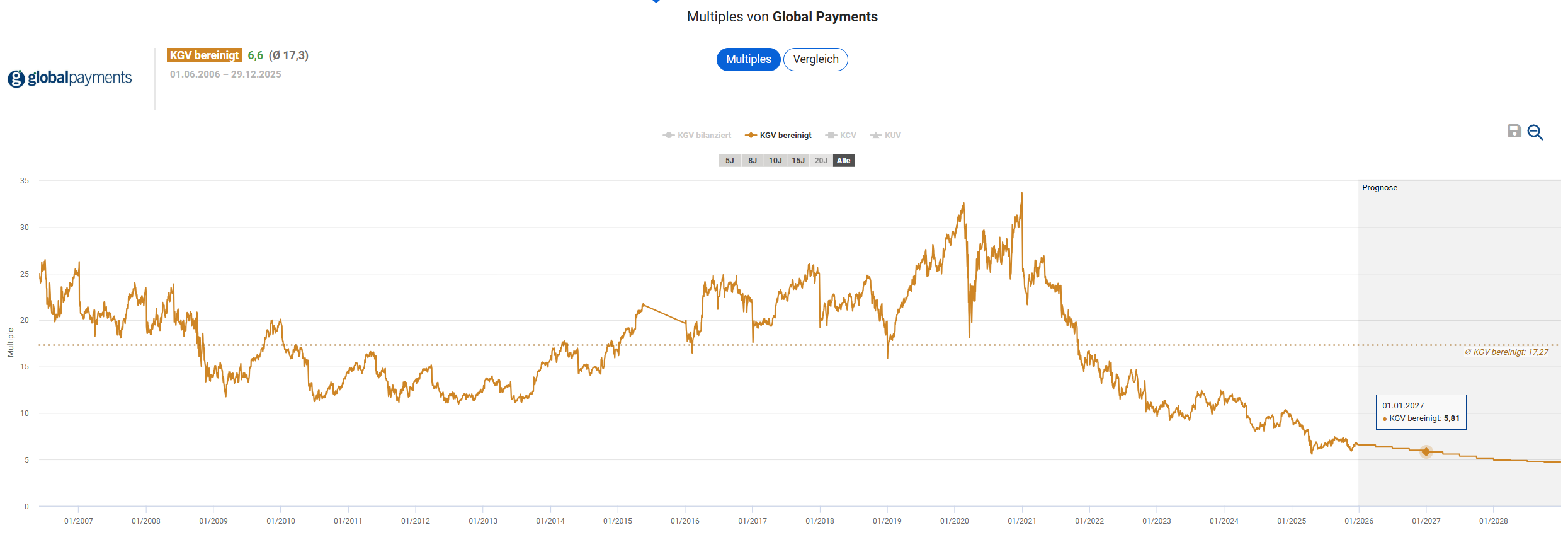The height and width of the screenshot is (542, 1568).
Task: Select the 5J time range
Action: pos(729,161)
